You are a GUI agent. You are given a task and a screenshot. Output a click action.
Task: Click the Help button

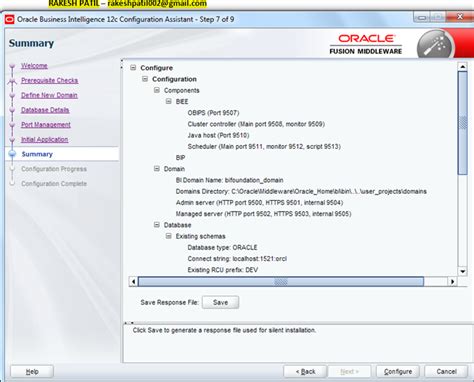32,371
